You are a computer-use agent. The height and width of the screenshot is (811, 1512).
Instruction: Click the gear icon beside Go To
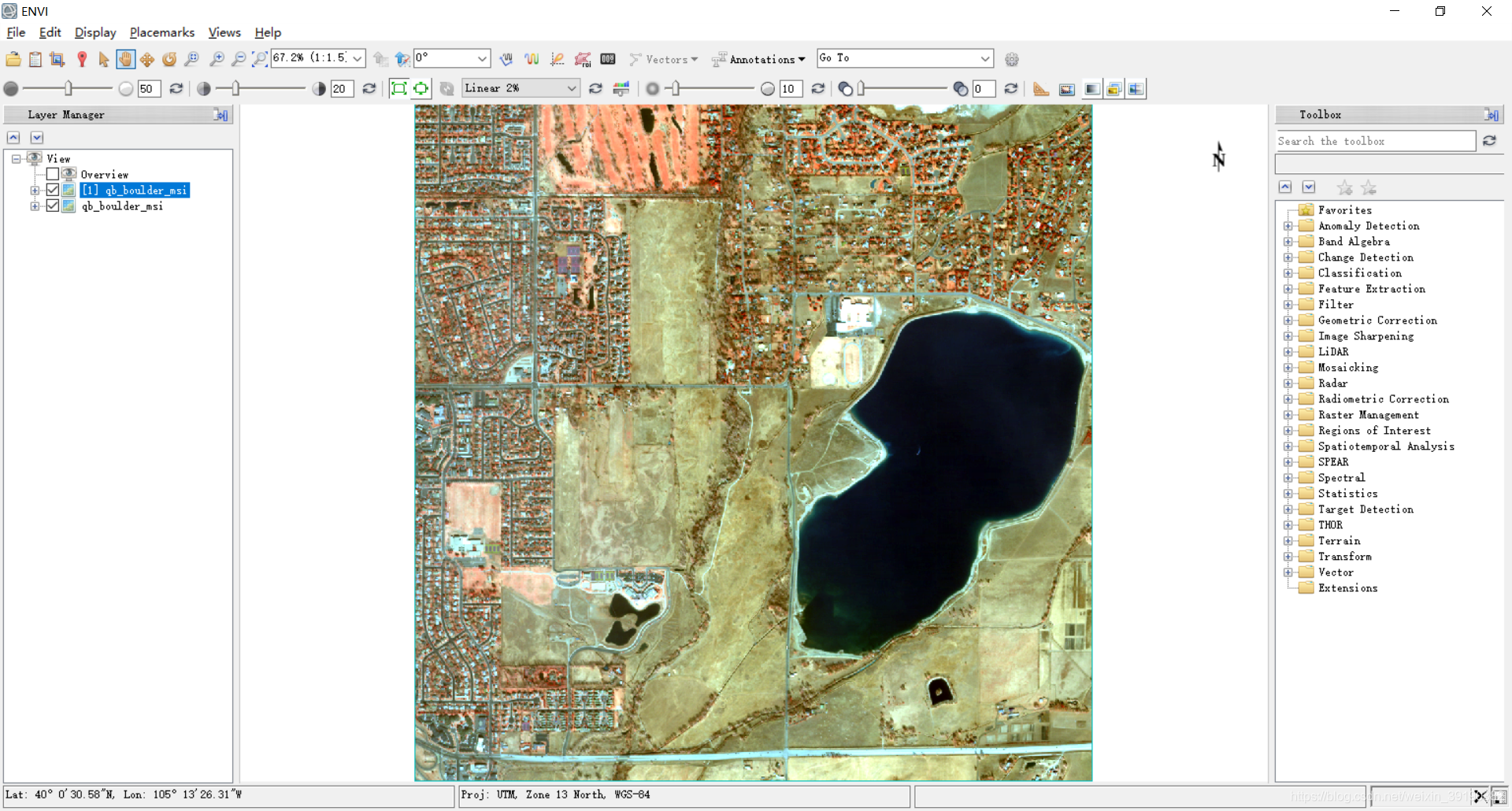(1012, 59)
